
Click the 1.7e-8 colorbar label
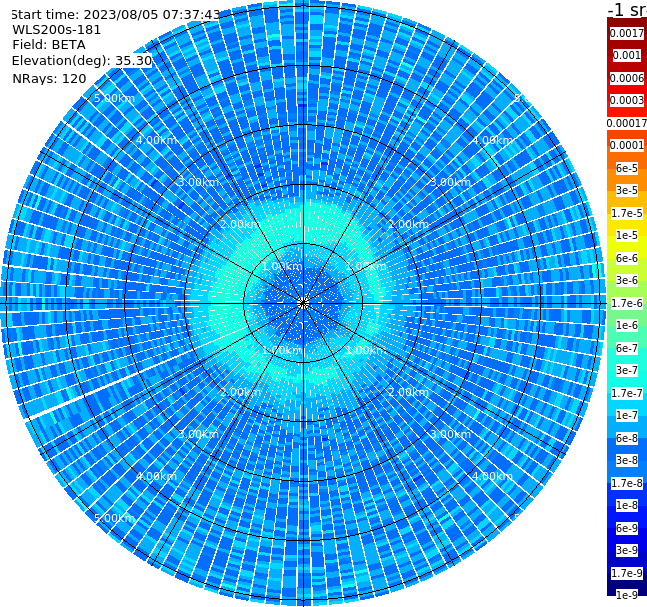pos(627,483)
